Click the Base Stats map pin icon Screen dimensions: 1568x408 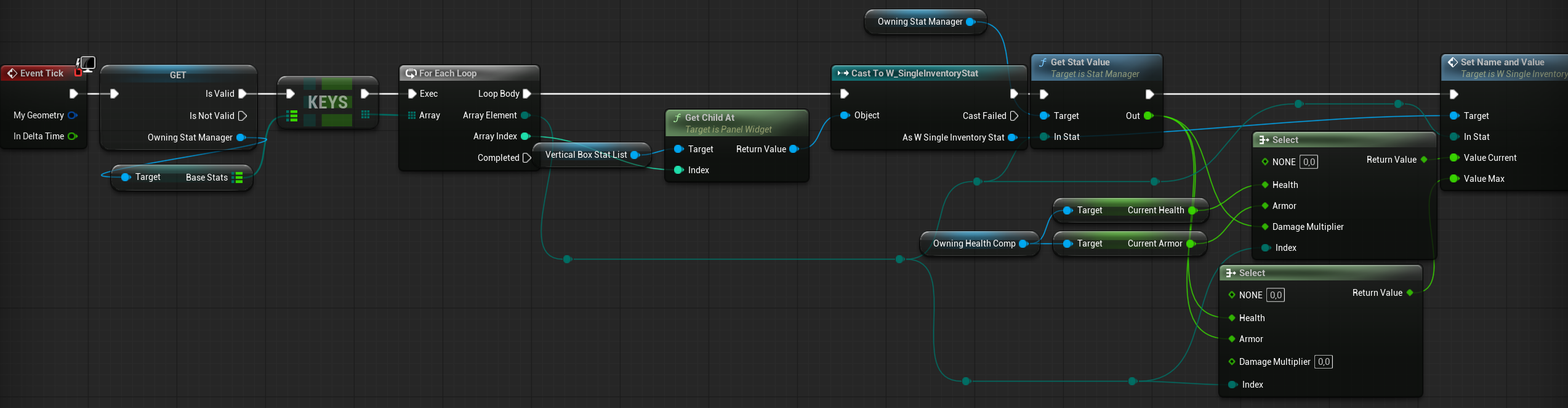pyautogui.click(x=238, y=177)
